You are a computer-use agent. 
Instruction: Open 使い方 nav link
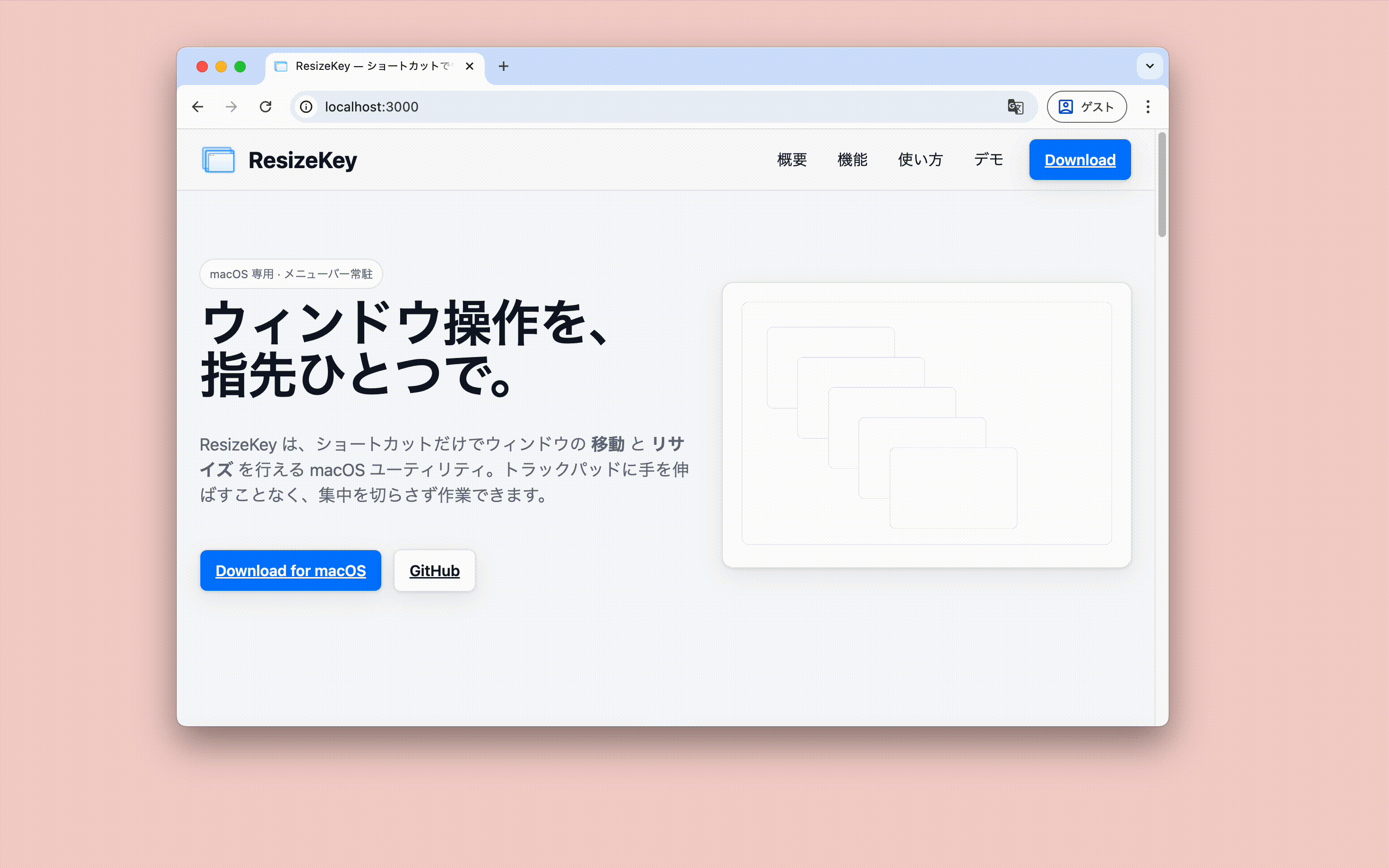(x=920, y=160)
